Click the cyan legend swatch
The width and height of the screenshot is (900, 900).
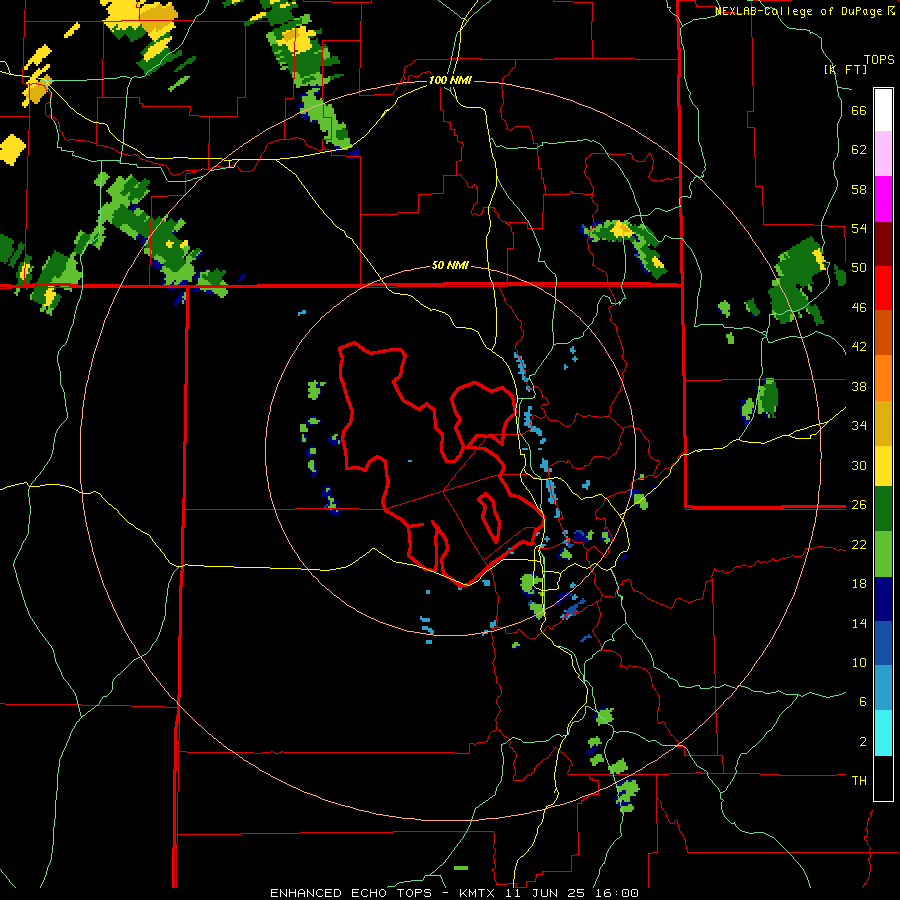883,732
